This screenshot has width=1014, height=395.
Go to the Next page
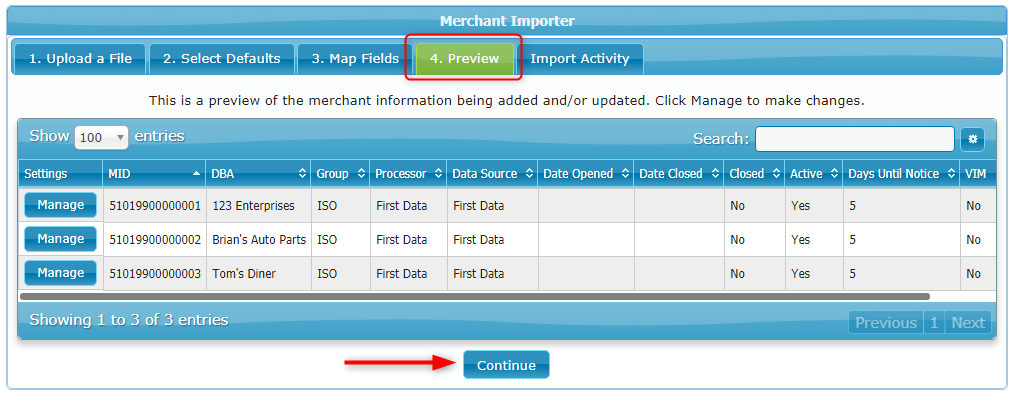coord(968,323)
